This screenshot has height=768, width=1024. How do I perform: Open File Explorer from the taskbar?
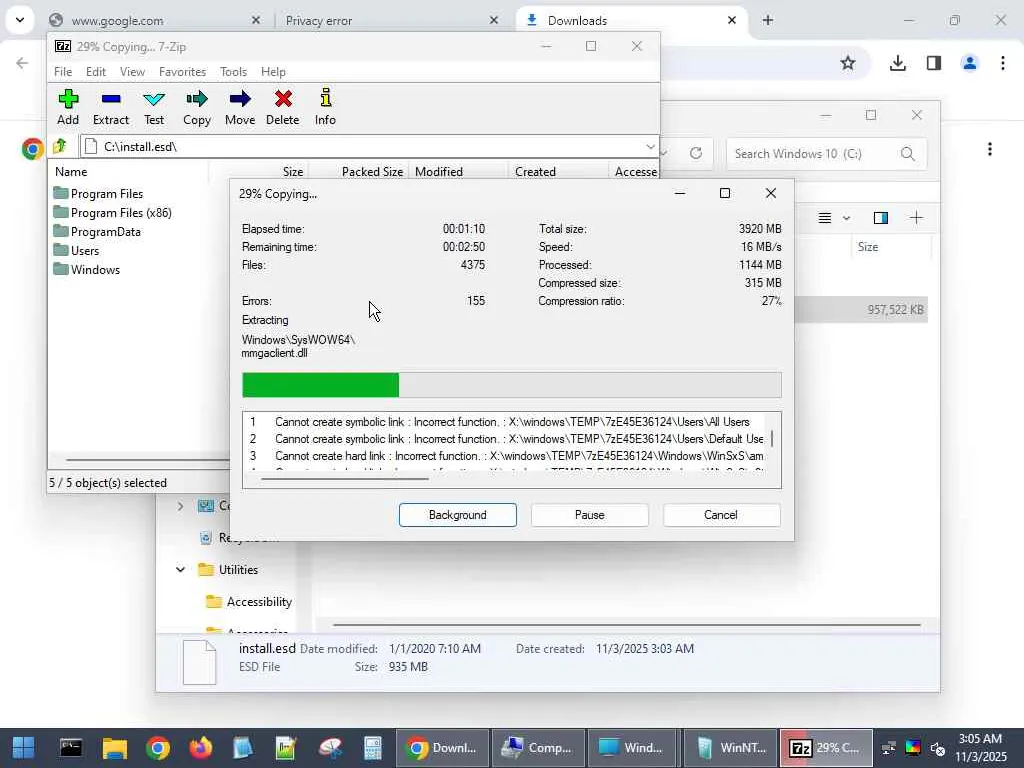(114, 748)
